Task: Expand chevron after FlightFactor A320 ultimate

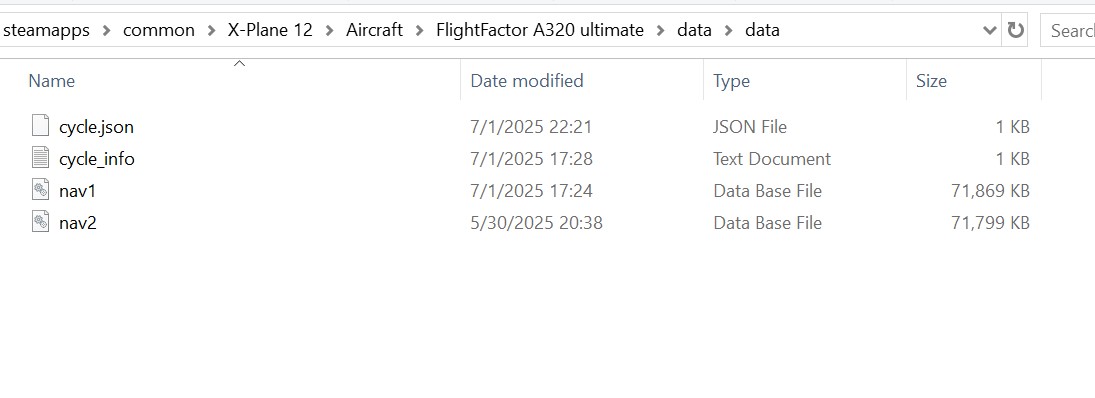Action: click(661, 30)
